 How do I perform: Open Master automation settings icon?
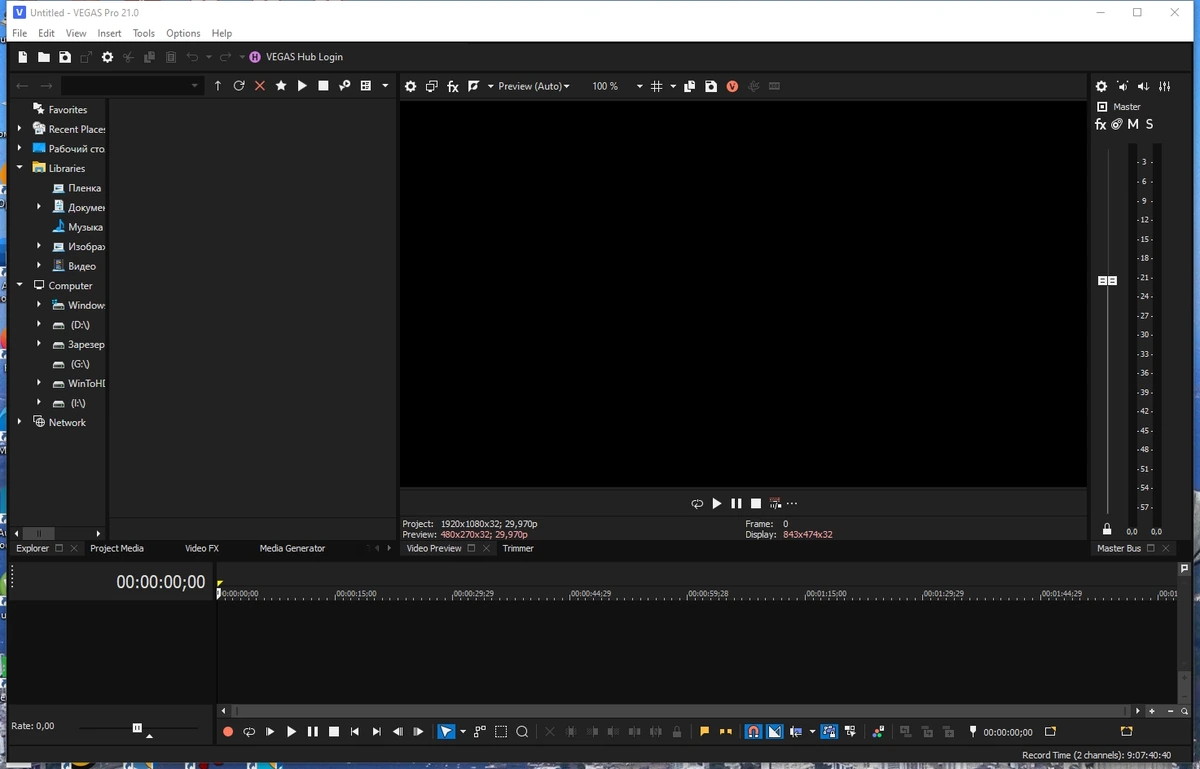coord(1117,125)
